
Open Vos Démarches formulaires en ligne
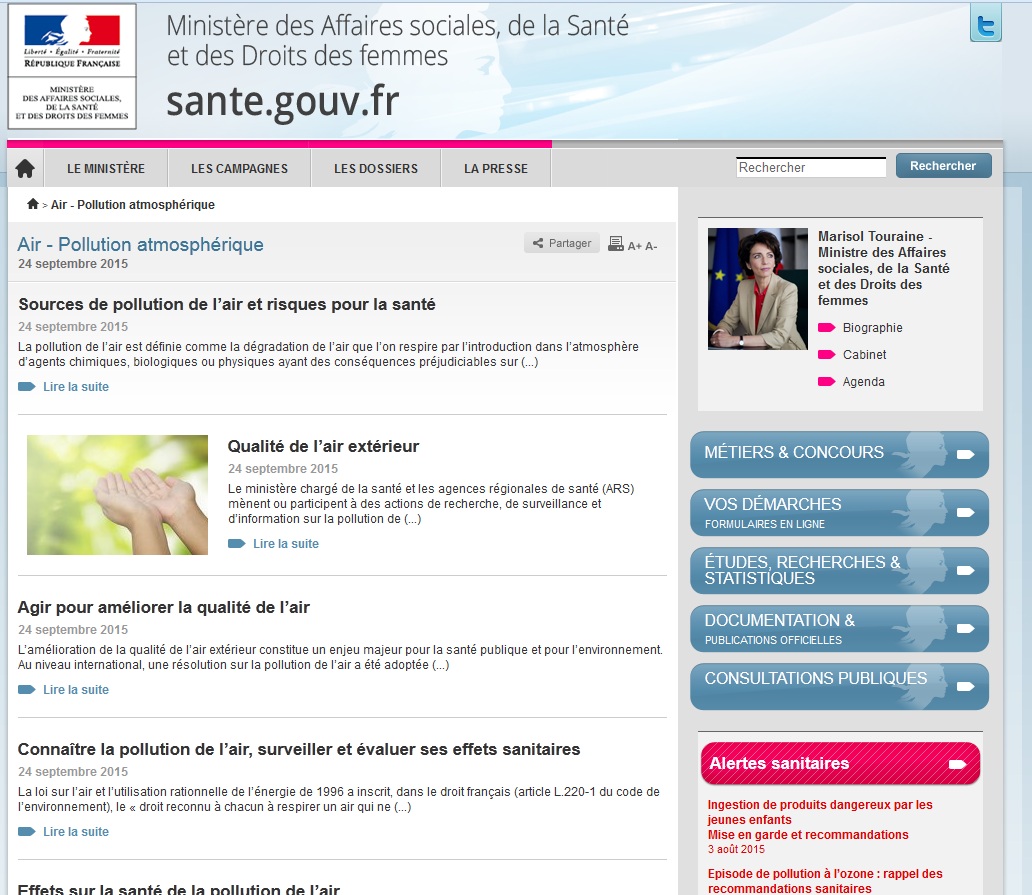point(839,512)
